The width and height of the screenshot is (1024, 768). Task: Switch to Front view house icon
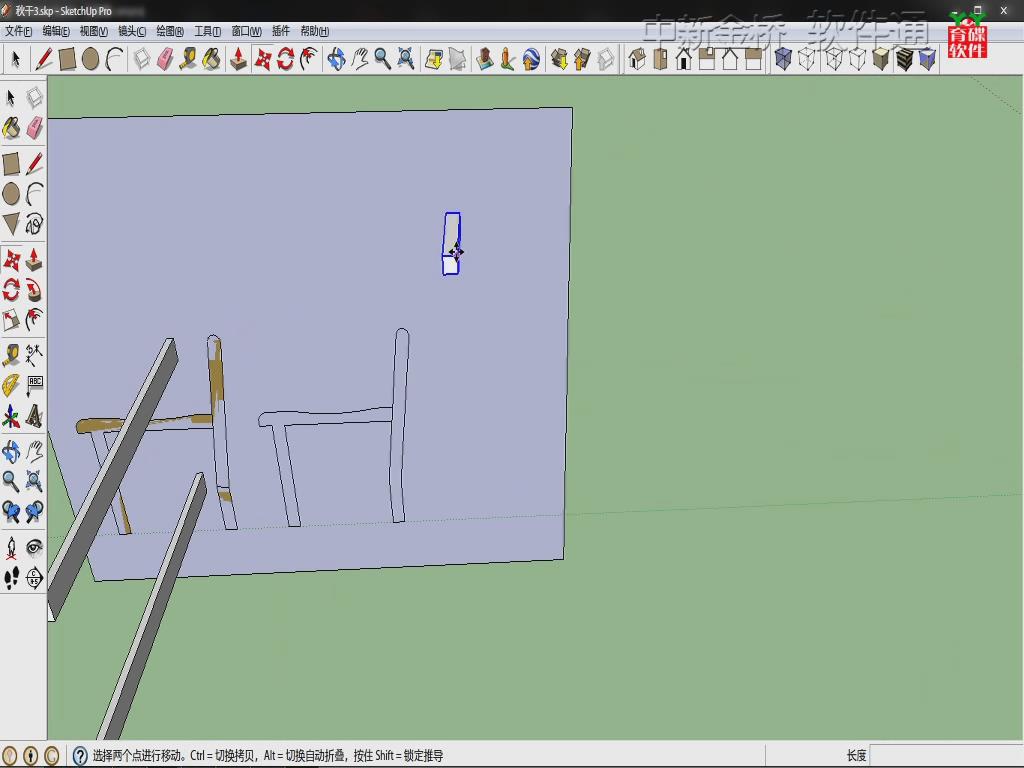pos(683,59)
